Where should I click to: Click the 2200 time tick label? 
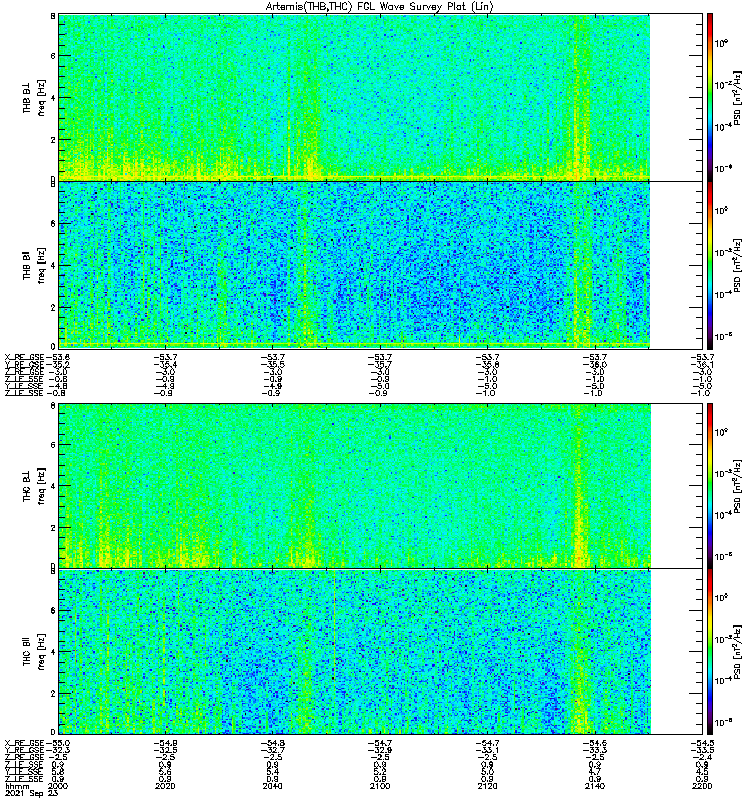tap(702, 786)
